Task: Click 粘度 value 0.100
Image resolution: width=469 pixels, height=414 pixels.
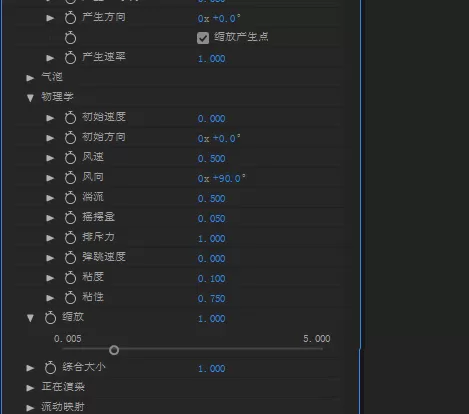Action: coord(212,279)
